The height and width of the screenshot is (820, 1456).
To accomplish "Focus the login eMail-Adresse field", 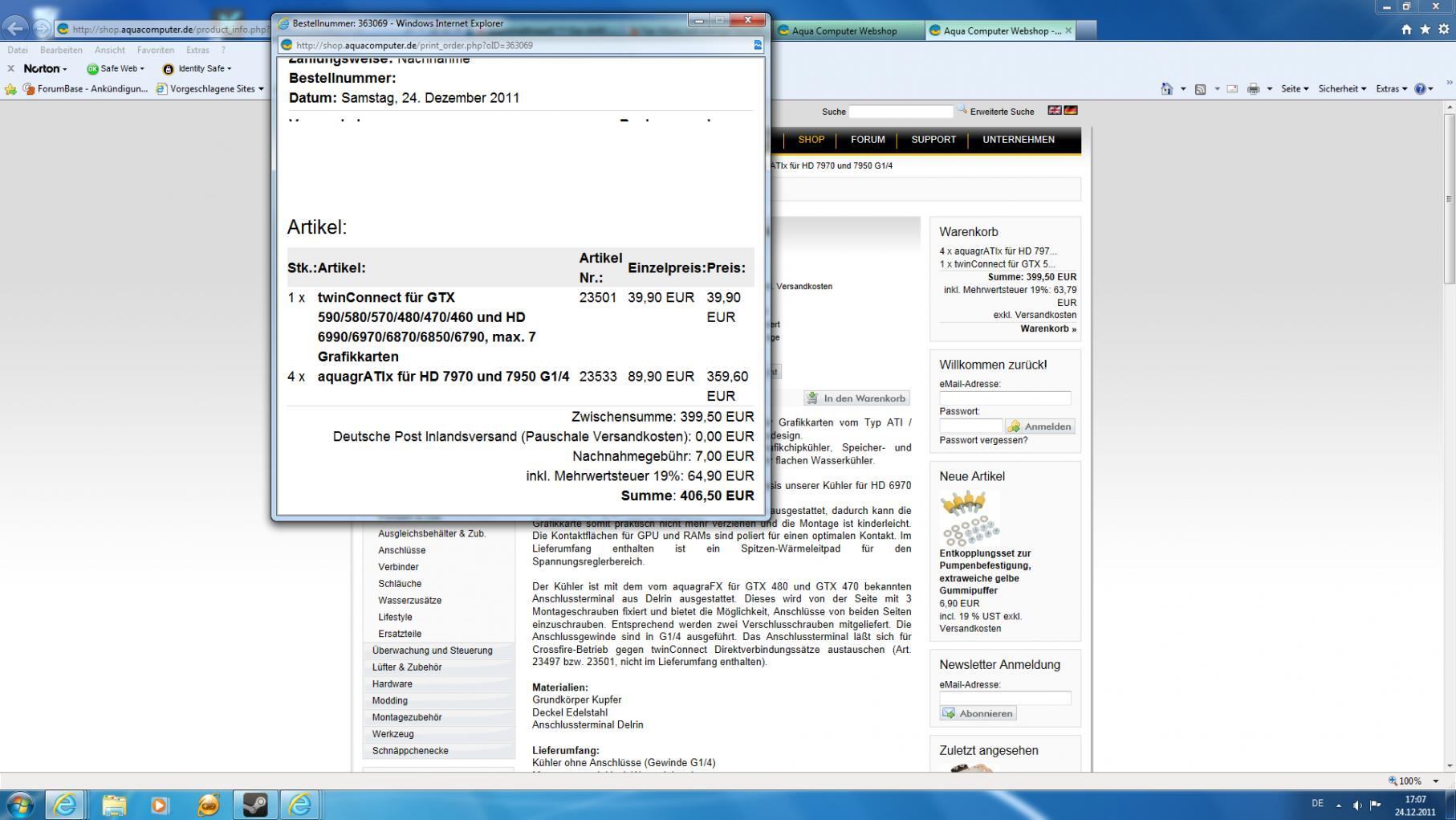I will click(x=1005, y=398).
